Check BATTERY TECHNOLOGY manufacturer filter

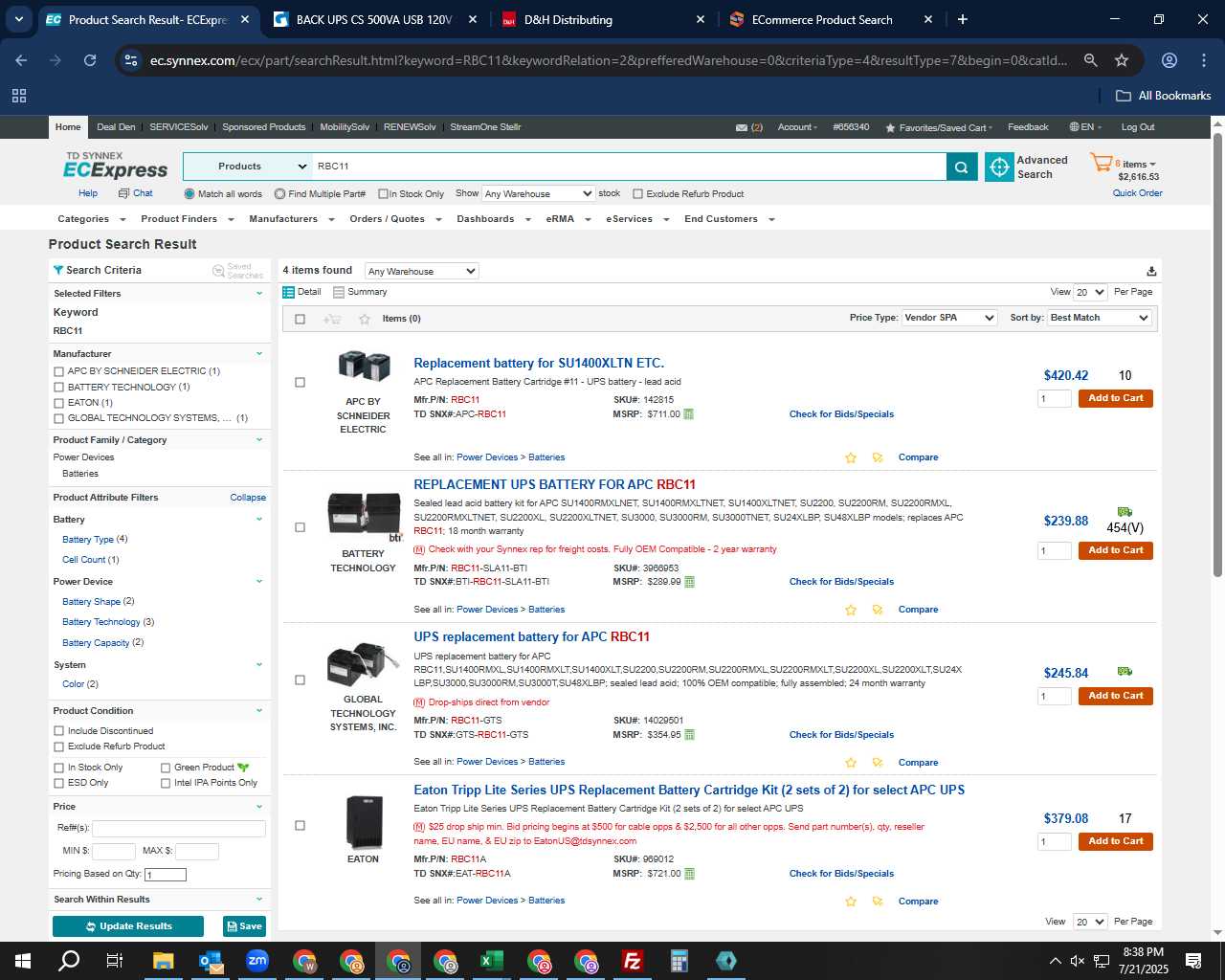click(59, 388)
